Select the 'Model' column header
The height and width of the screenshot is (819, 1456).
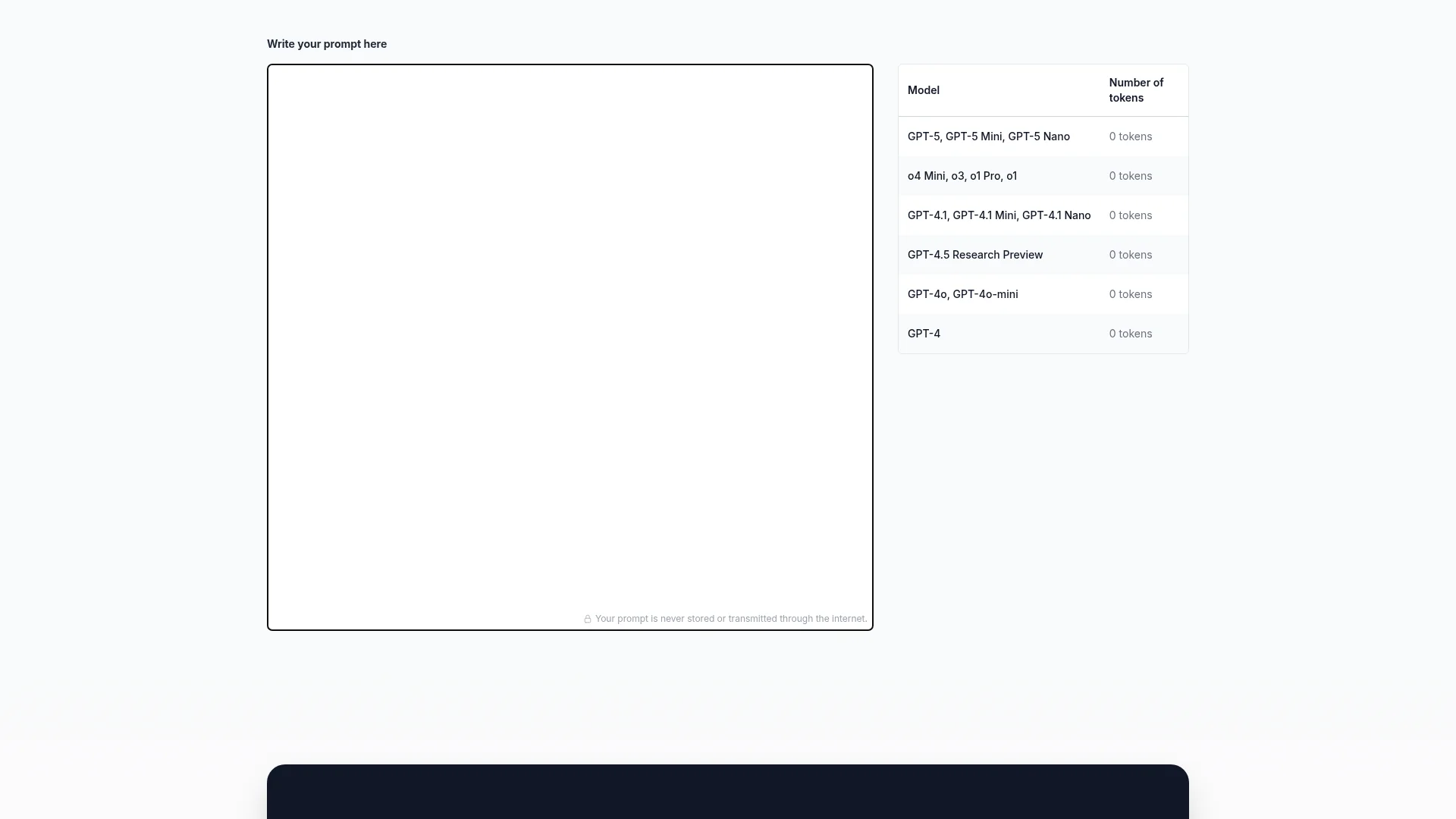[924, 90]
